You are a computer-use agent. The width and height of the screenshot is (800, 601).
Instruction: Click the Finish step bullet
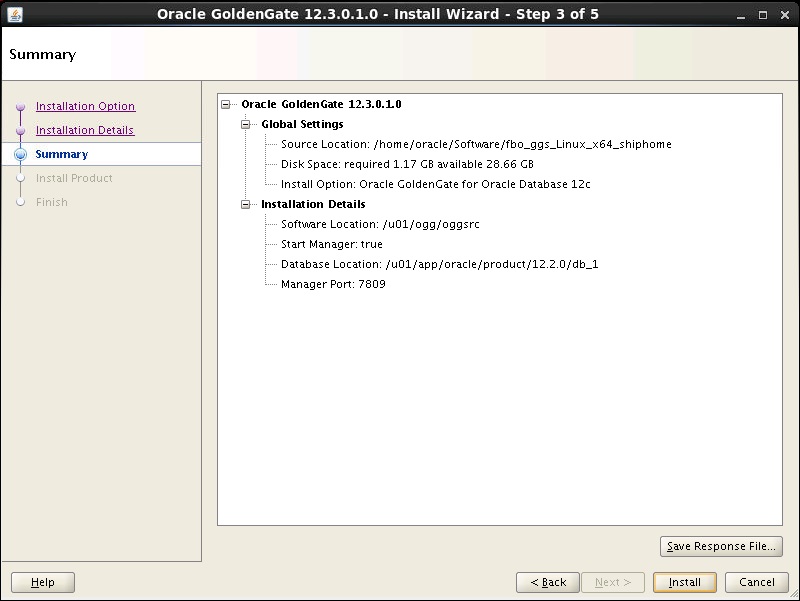[x=20, y=202]
